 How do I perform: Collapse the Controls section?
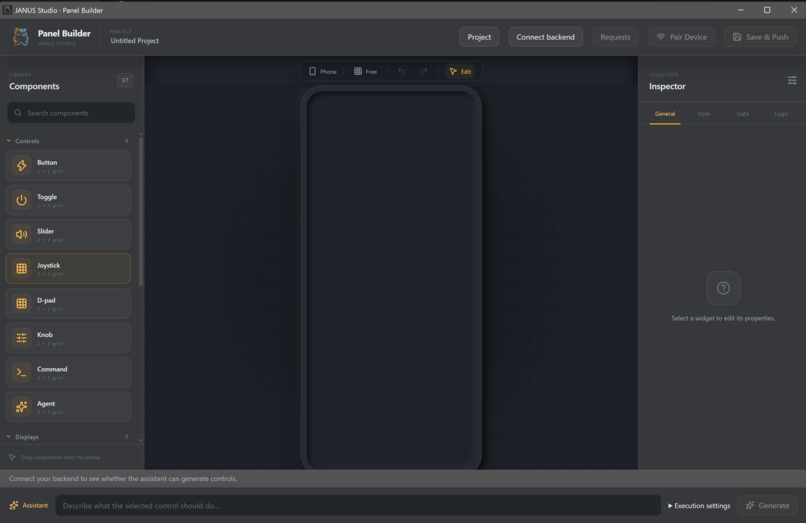tap(9, 141)
